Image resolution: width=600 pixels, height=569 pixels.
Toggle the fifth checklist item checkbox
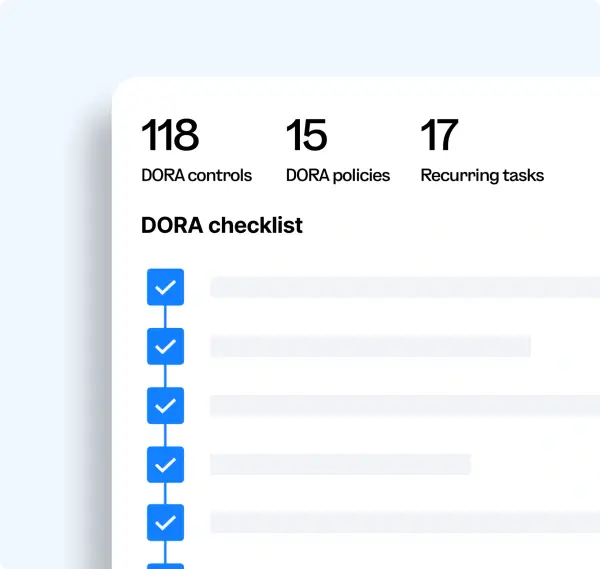(x=166, y=522)
